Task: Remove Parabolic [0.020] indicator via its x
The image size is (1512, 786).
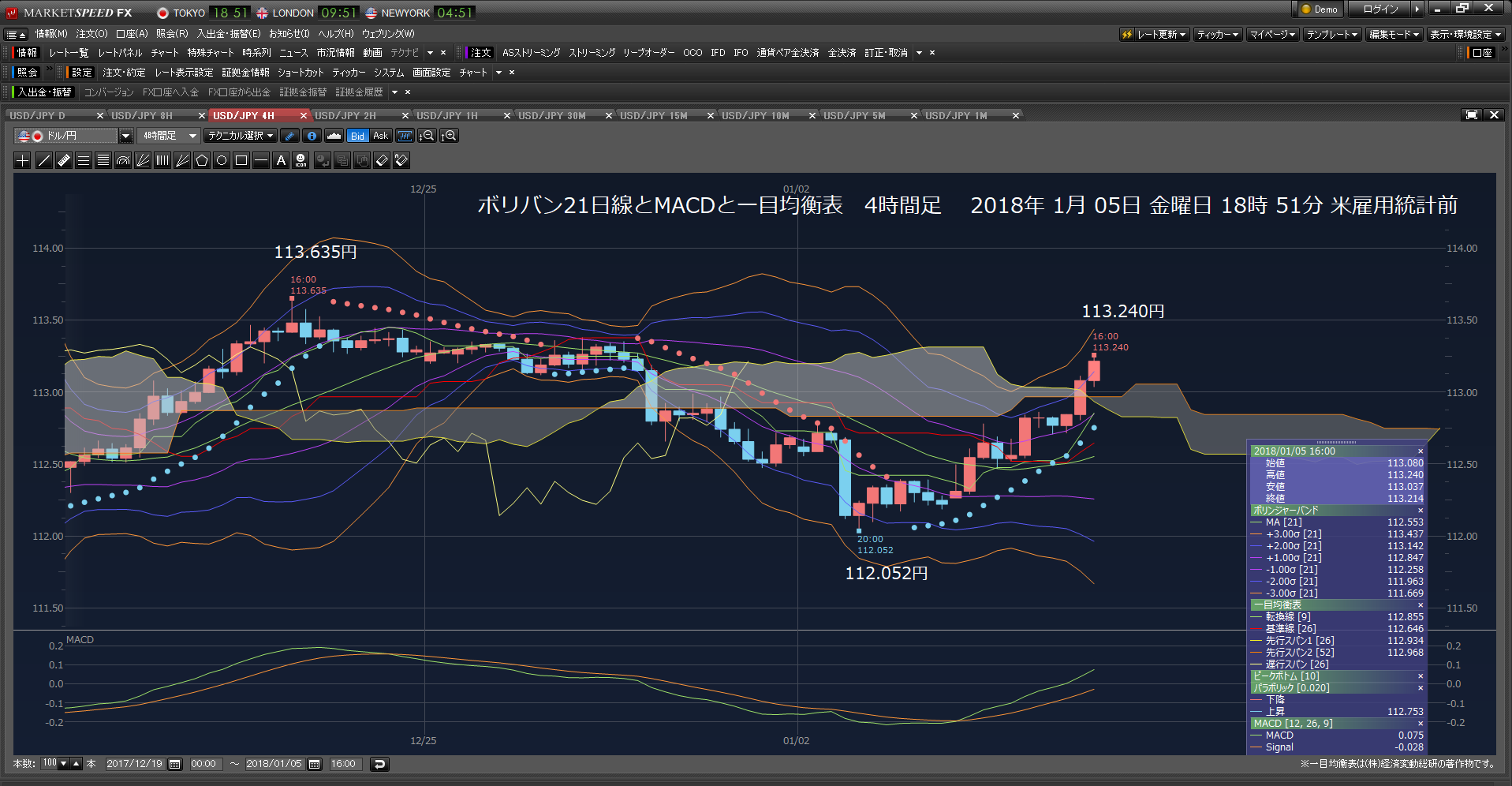Action: tap(1421, 688)
